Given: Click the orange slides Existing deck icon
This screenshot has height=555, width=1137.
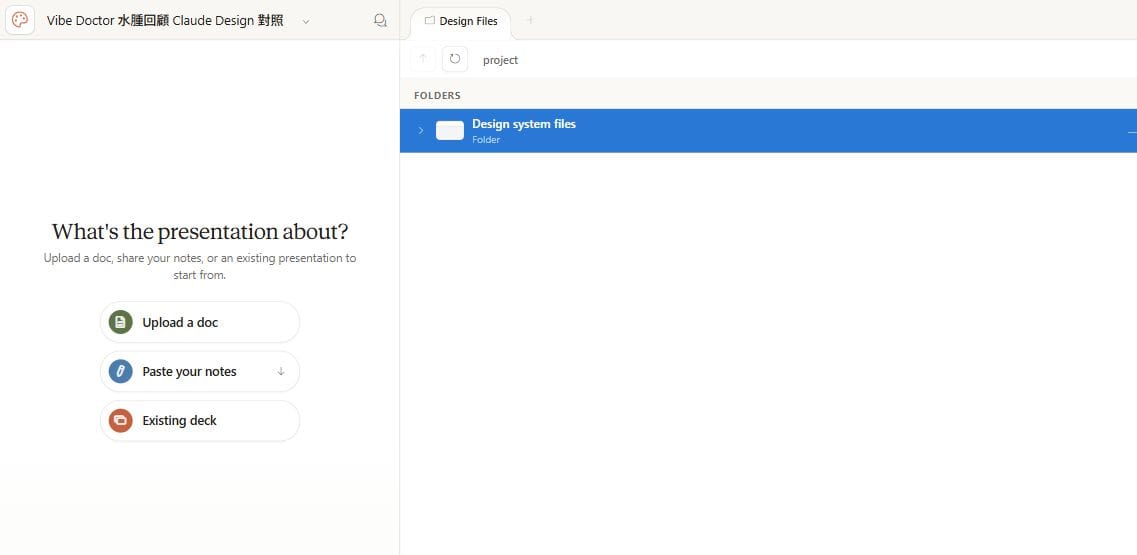Looking at the screenshot, I should click(x=120, y=421).
